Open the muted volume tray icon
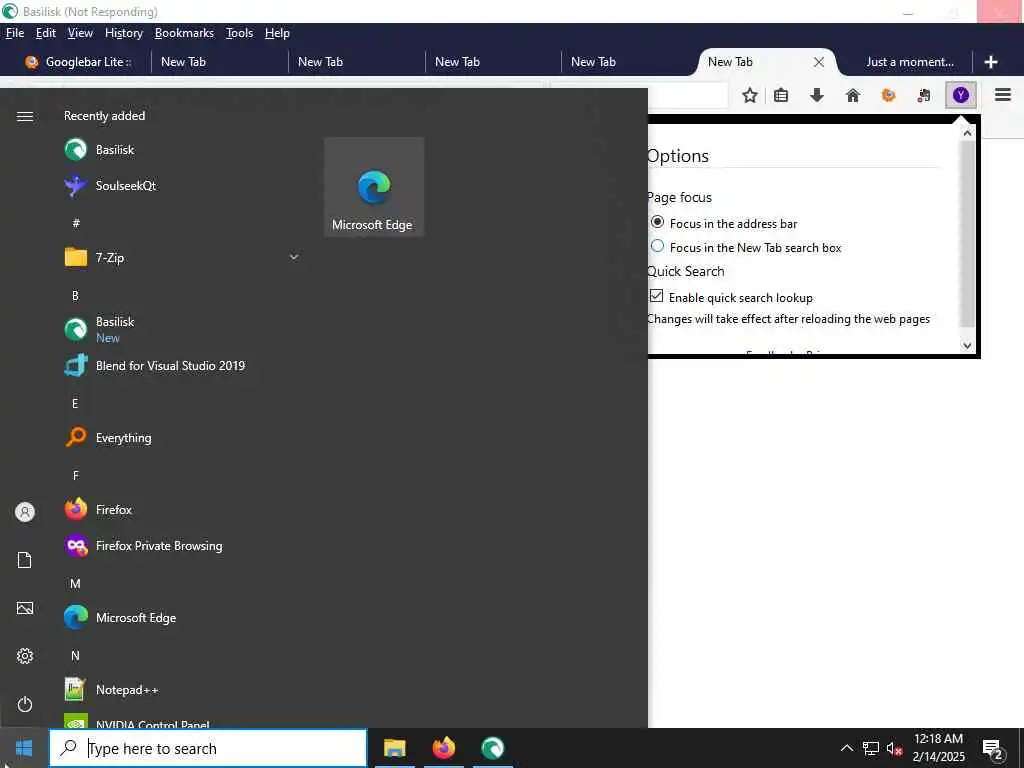This screenshot has width=1024, height=768. point(894,748)
